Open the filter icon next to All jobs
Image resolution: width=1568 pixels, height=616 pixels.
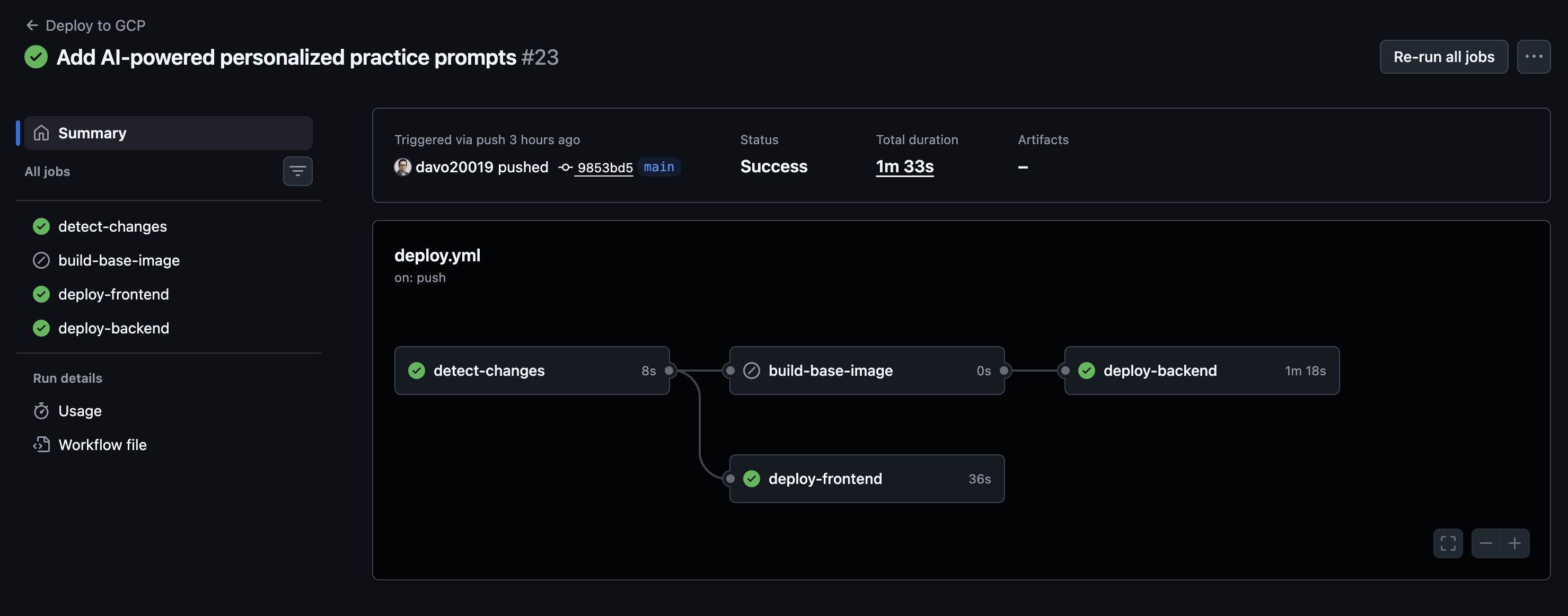(x=298, y=171)
